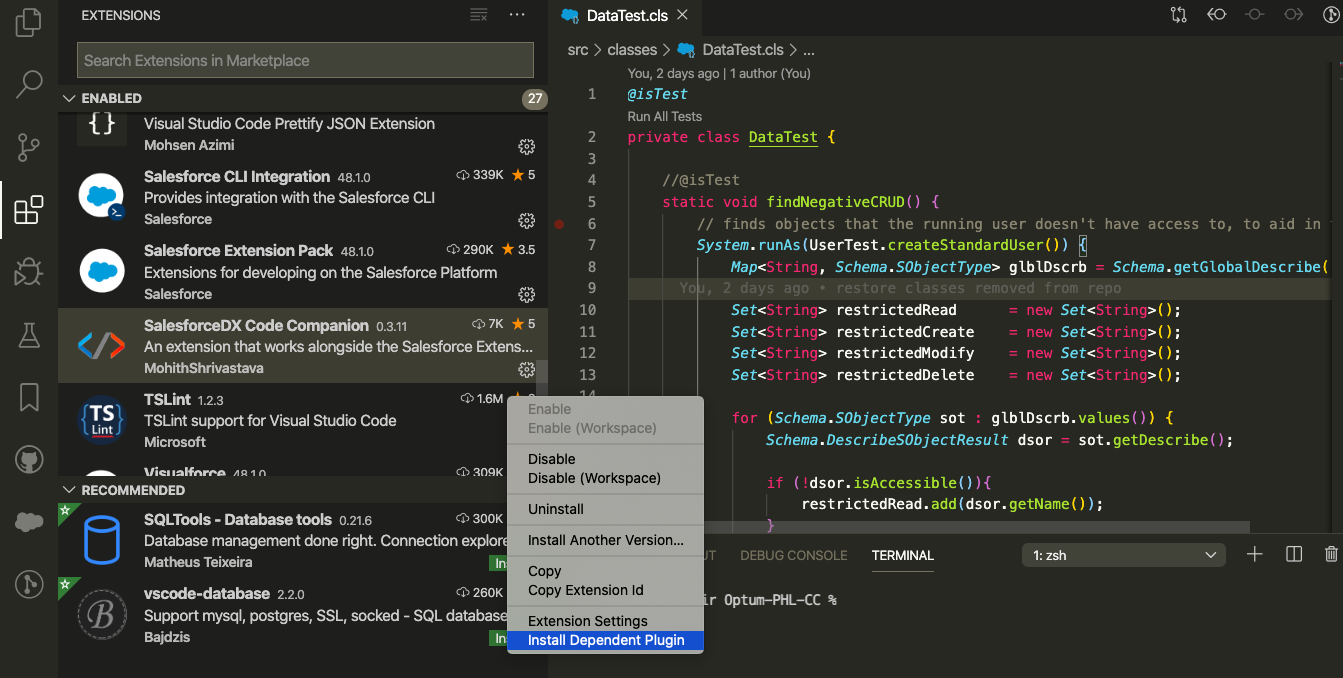Open gear menu for Prettify JSON extension
The width and height of the screenshot is (1343, 678).
click(526, 147)
